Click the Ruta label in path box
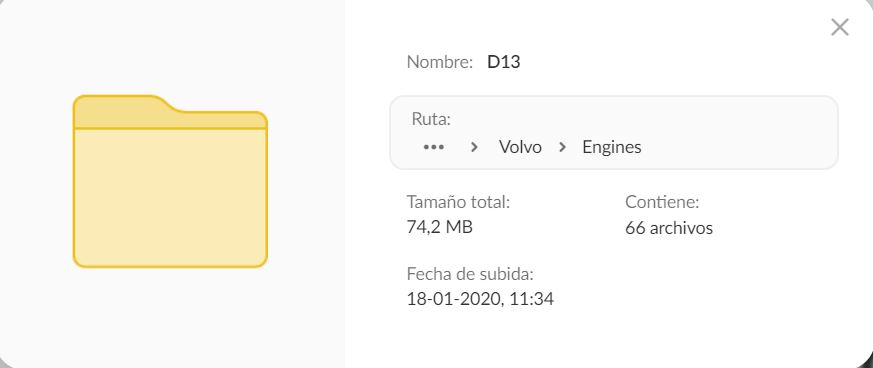Image resolution: width=873 pixels, height=368 pixels. [430, 119]
